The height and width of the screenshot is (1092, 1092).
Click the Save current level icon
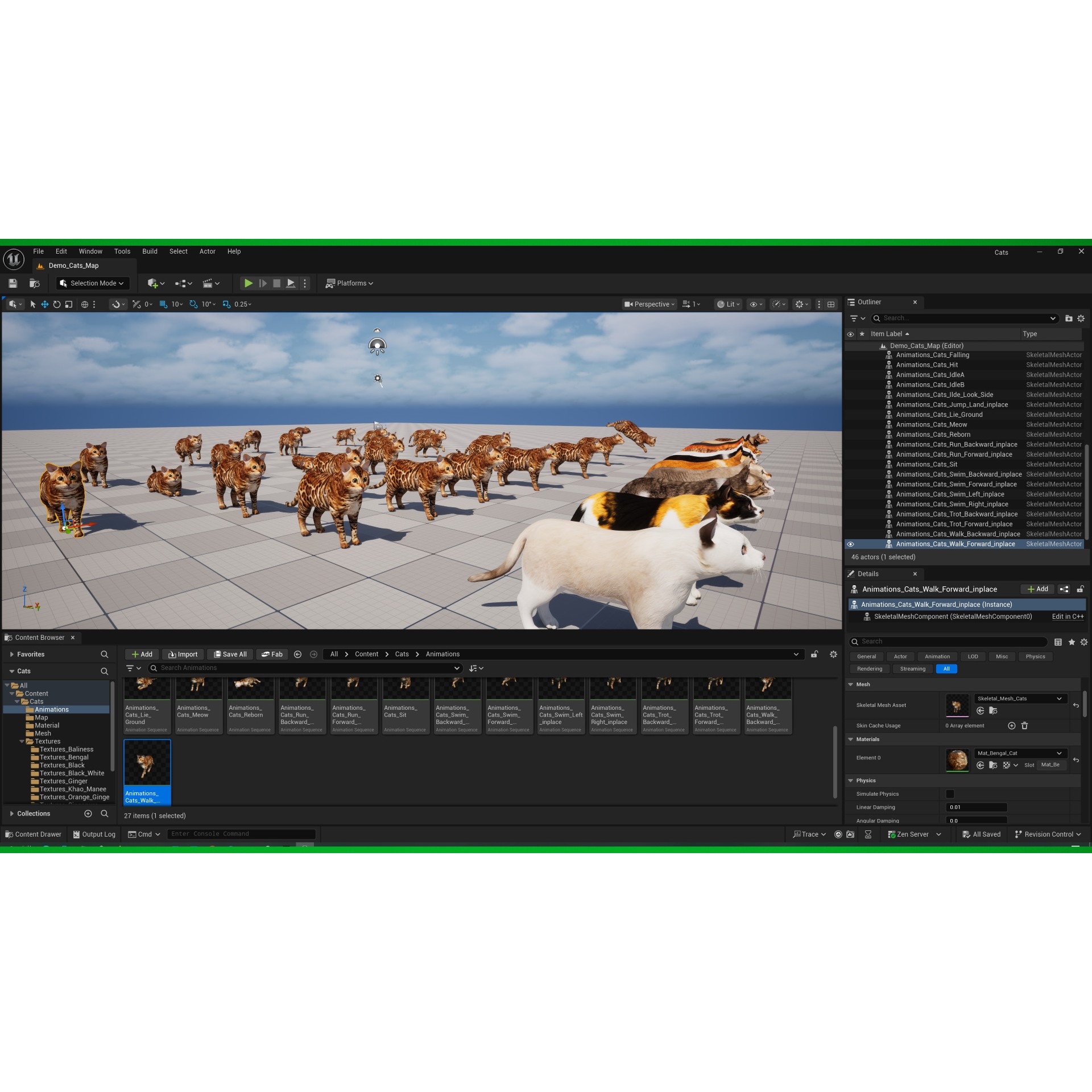pyautogui.click(x=13, y=283)
